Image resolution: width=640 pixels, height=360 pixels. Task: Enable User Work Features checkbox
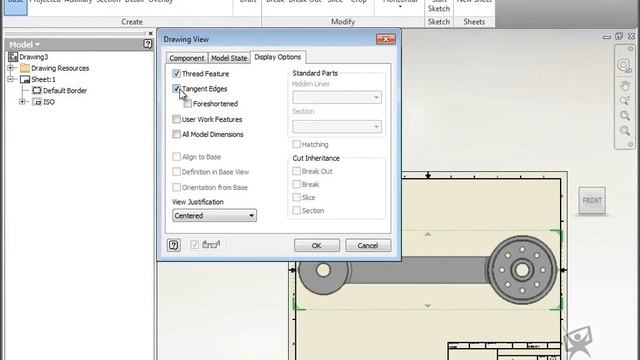click(x=176, y=119)
